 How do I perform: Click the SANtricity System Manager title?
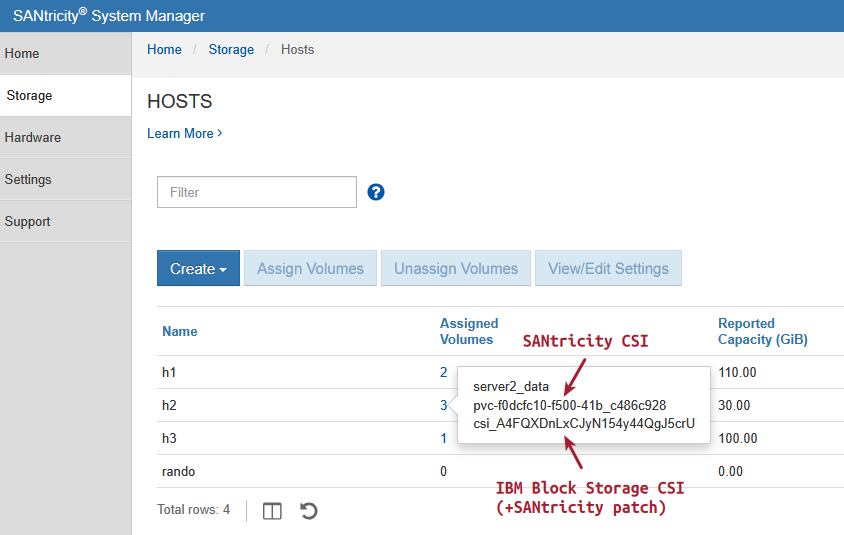(109, 16)
